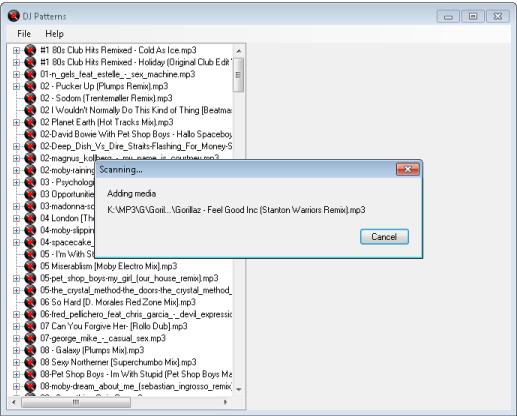Expand the 07-george_mike casual_sex.mp3 node
This screenshot has width=517, height=416.
coord(16,339)
